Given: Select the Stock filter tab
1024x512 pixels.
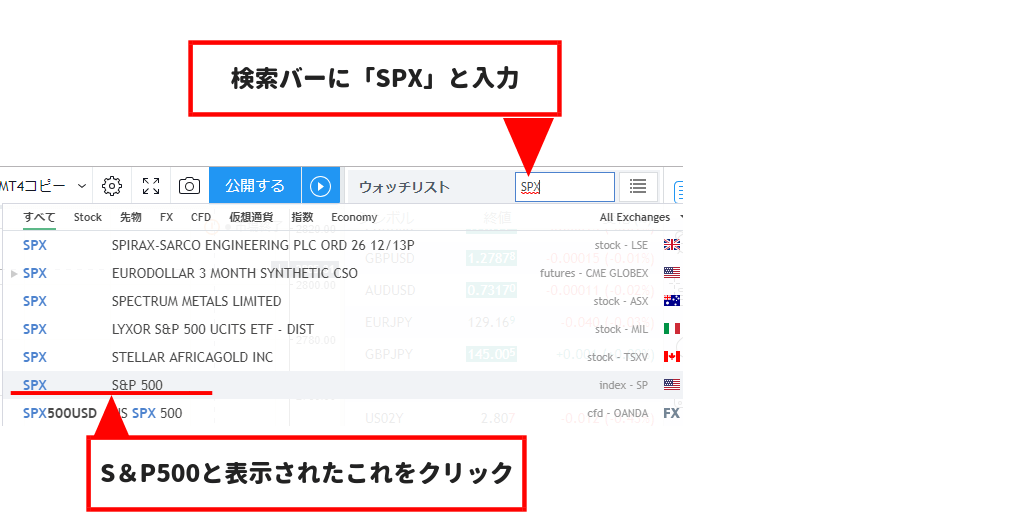Looking at the screenshot, I should tap(88, 217).
